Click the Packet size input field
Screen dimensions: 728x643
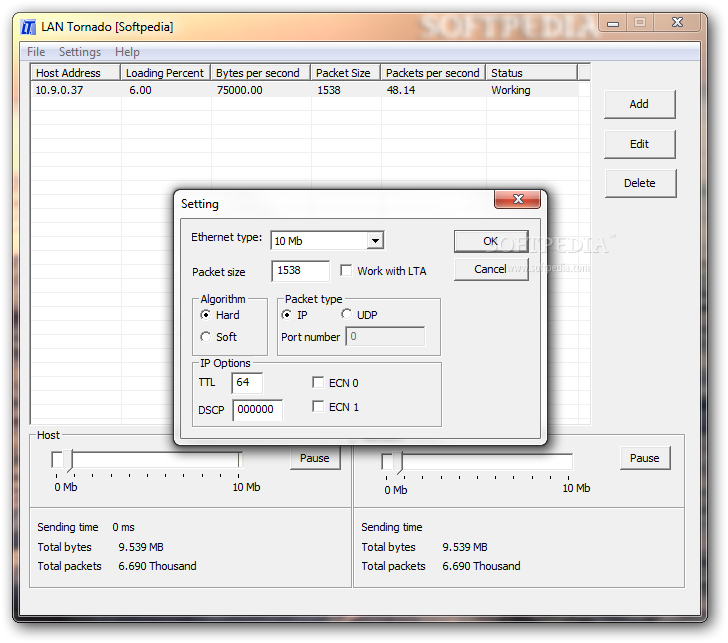(300, 271)
